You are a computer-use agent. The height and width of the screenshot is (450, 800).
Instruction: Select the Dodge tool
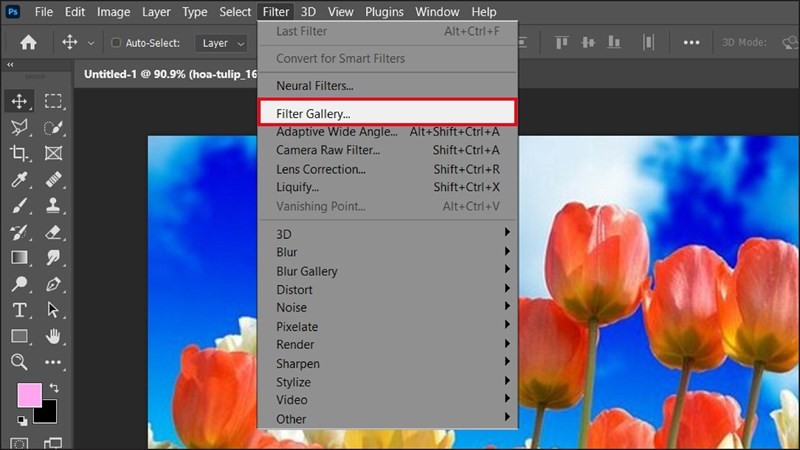[x=19, y=284]
